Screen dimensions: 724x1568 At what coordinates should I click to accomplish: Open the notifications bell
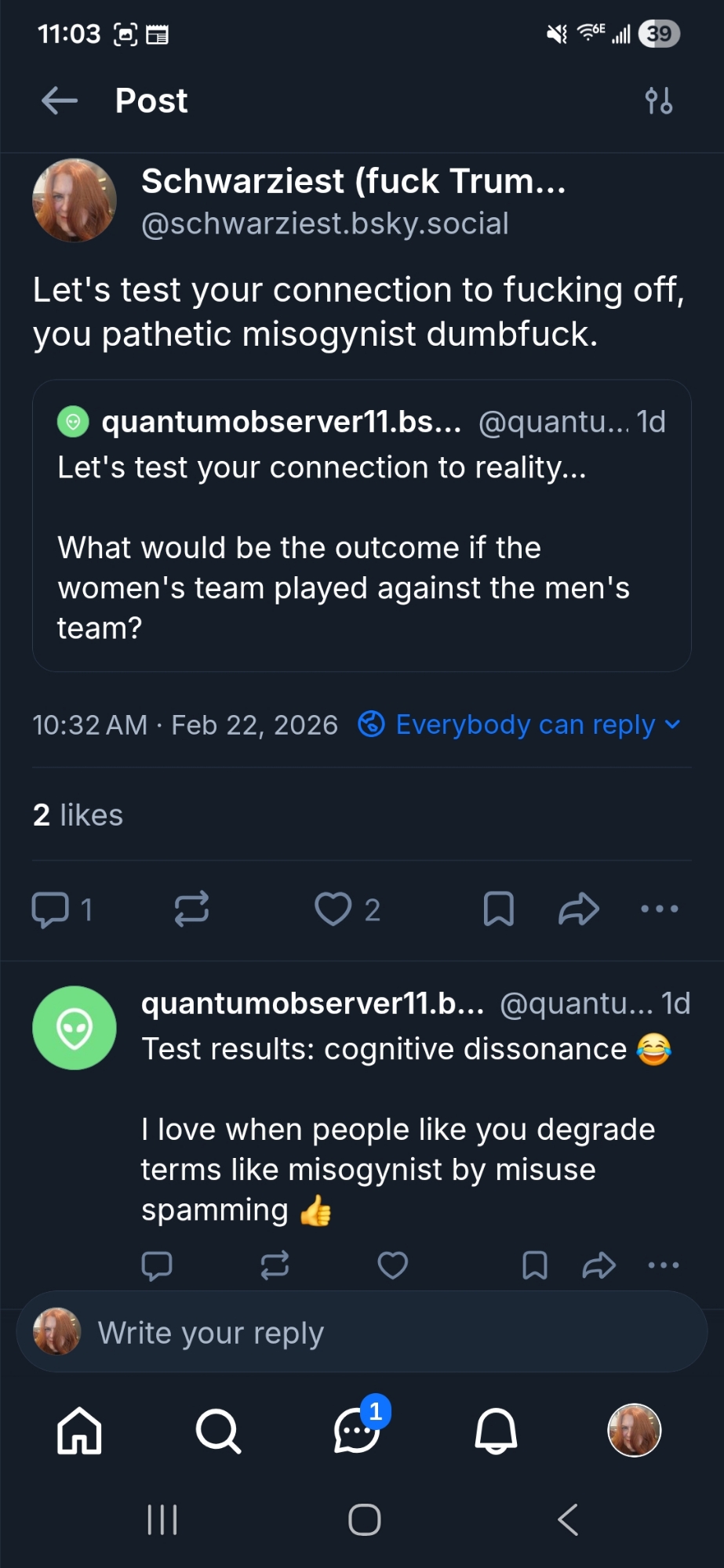(496, 1431)
